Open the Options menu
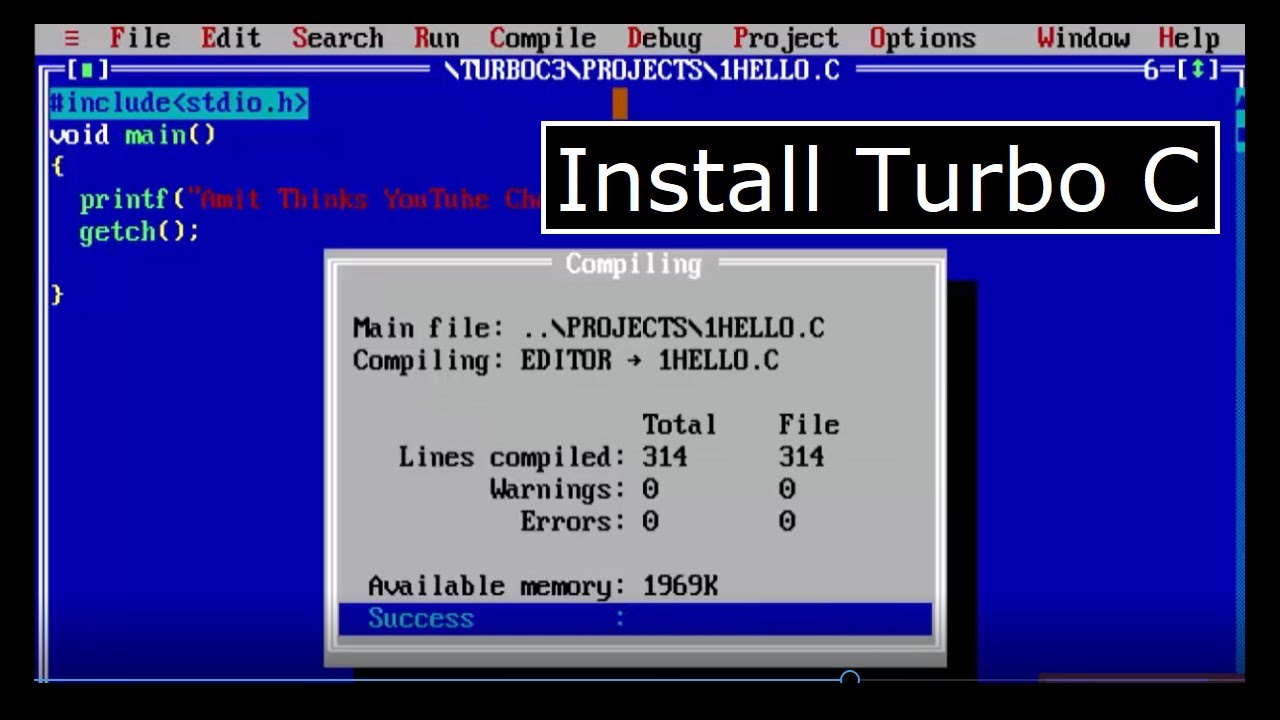This screenshot has width=1280, height=720. pos(922,39)
